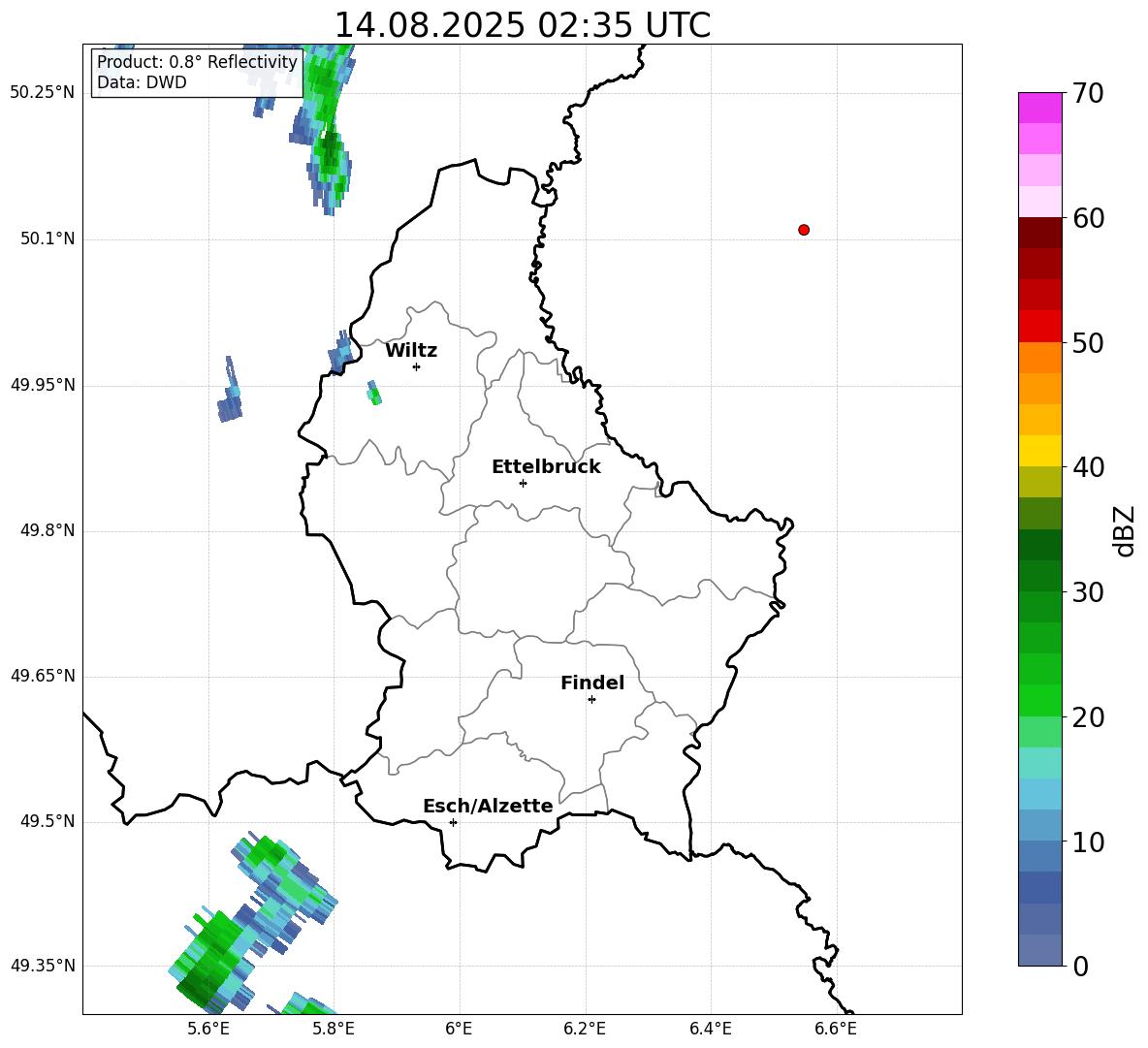
Task: Click the Esch/Alzette station cross marker
Action: pos(453,822)
